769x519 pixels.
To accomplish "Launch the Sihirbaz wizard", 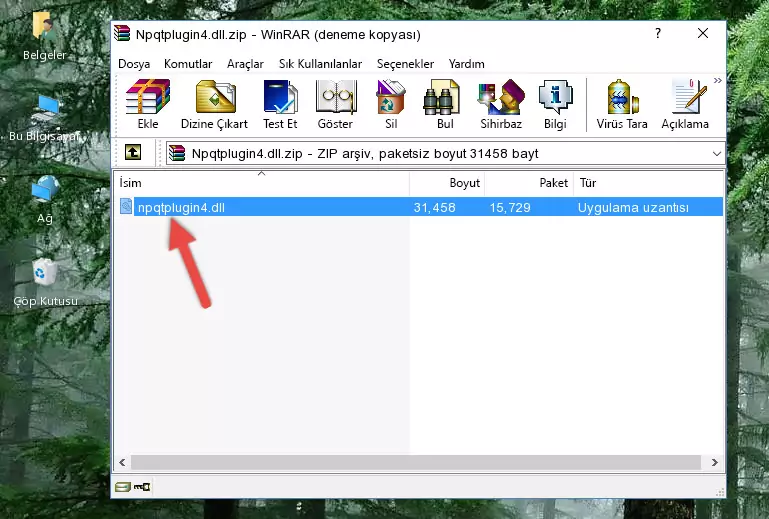I will pos(501,104).
